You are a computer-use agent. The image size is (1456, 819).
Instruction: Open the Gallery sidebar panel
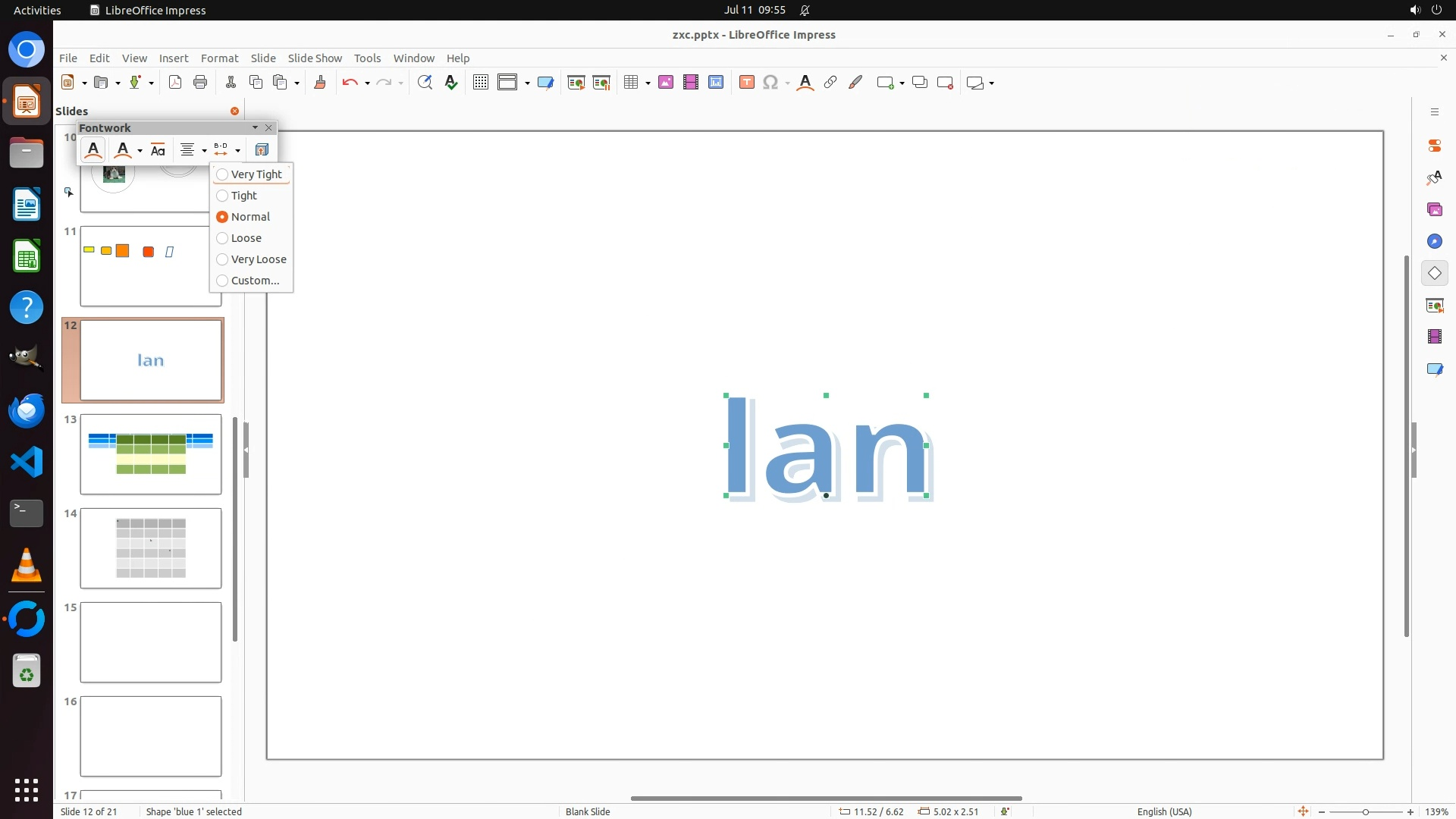(x=1434, y=209)
